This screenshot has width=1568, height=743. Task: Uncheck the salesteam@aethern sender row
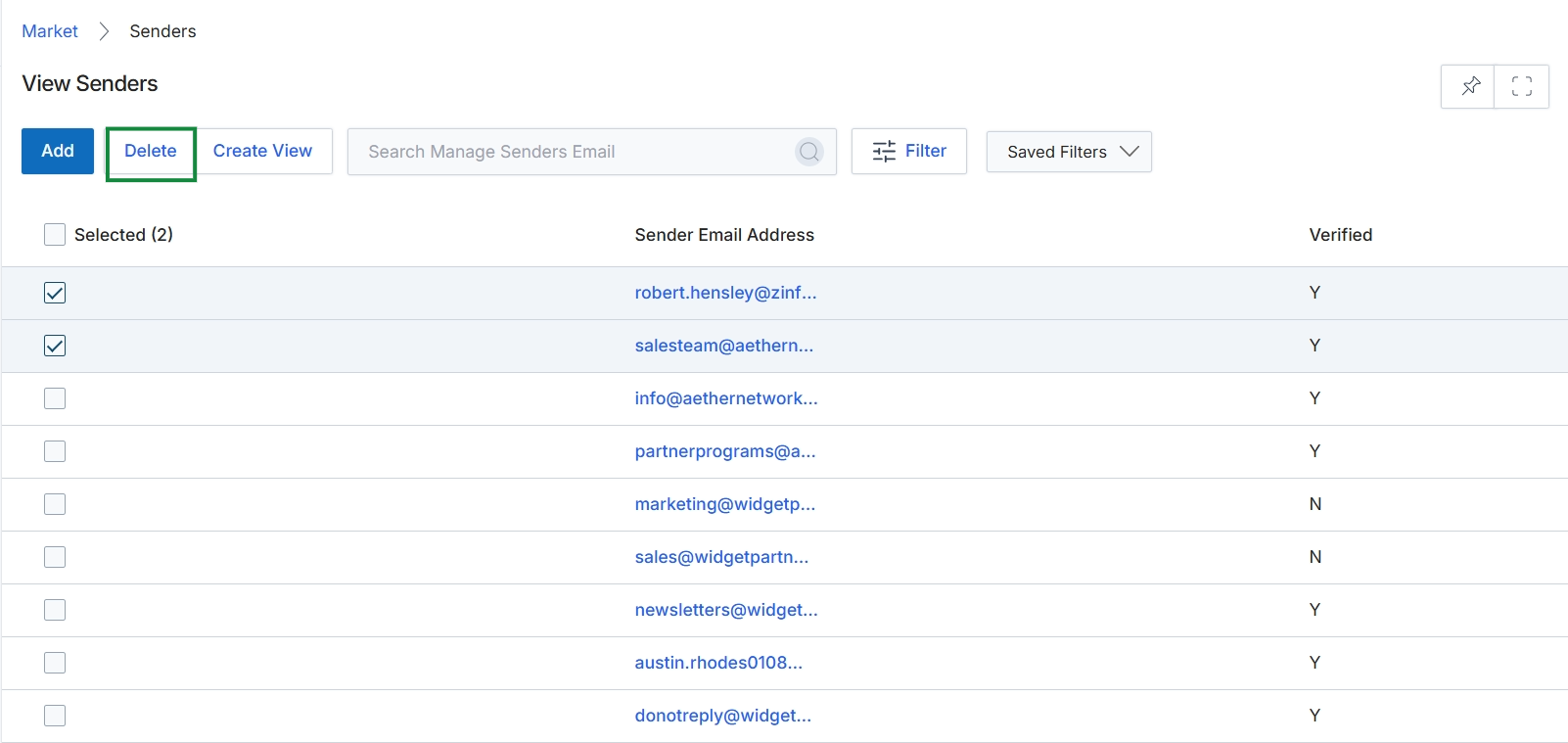click(55, 346)
